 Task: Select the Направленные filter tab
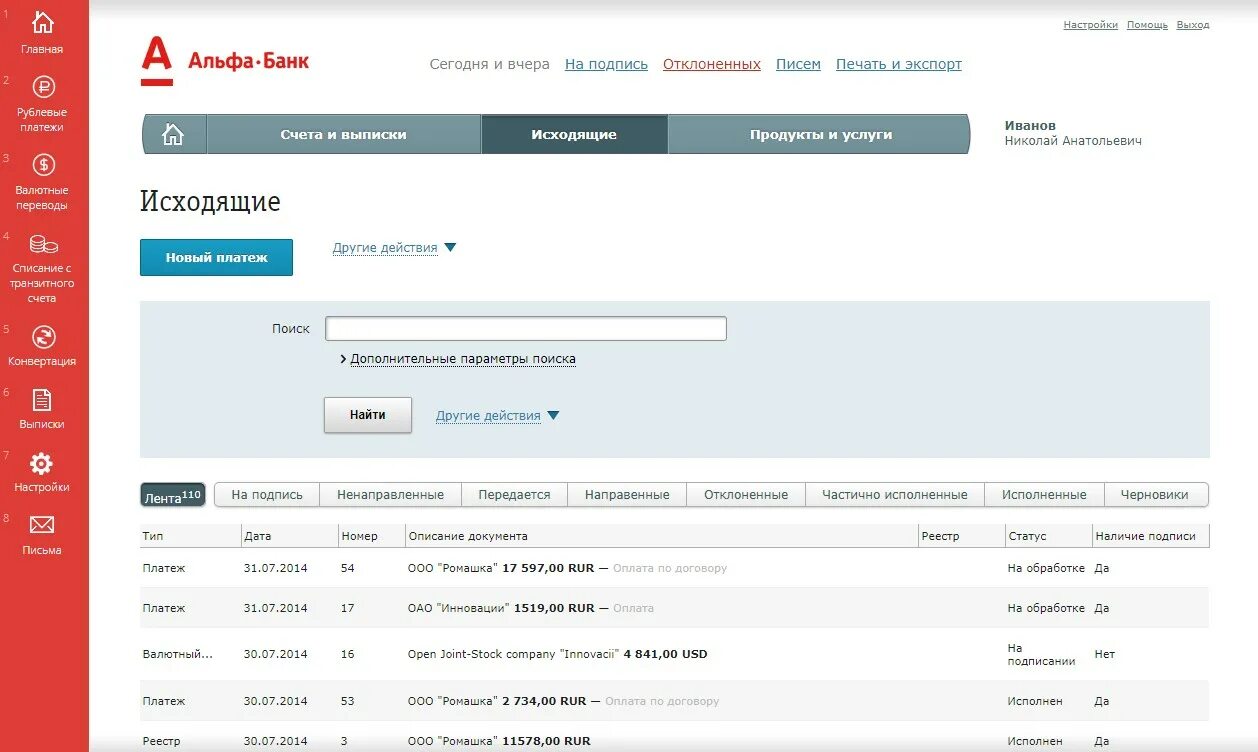click(x=627, y=495)
